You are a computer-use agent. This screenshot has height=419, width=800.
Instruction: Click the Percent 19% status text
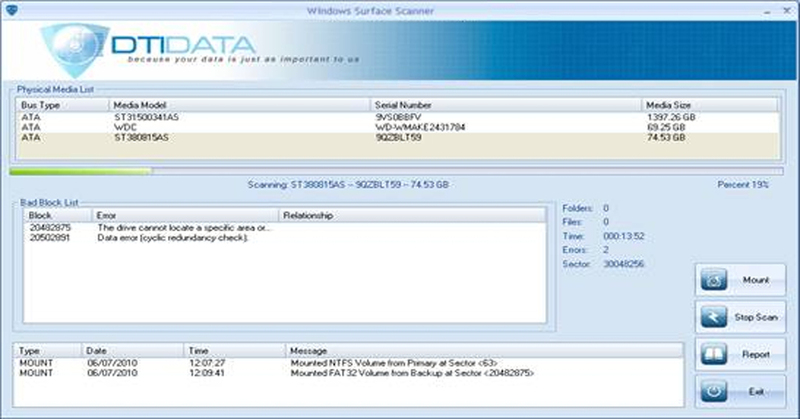tap(743, 185)
